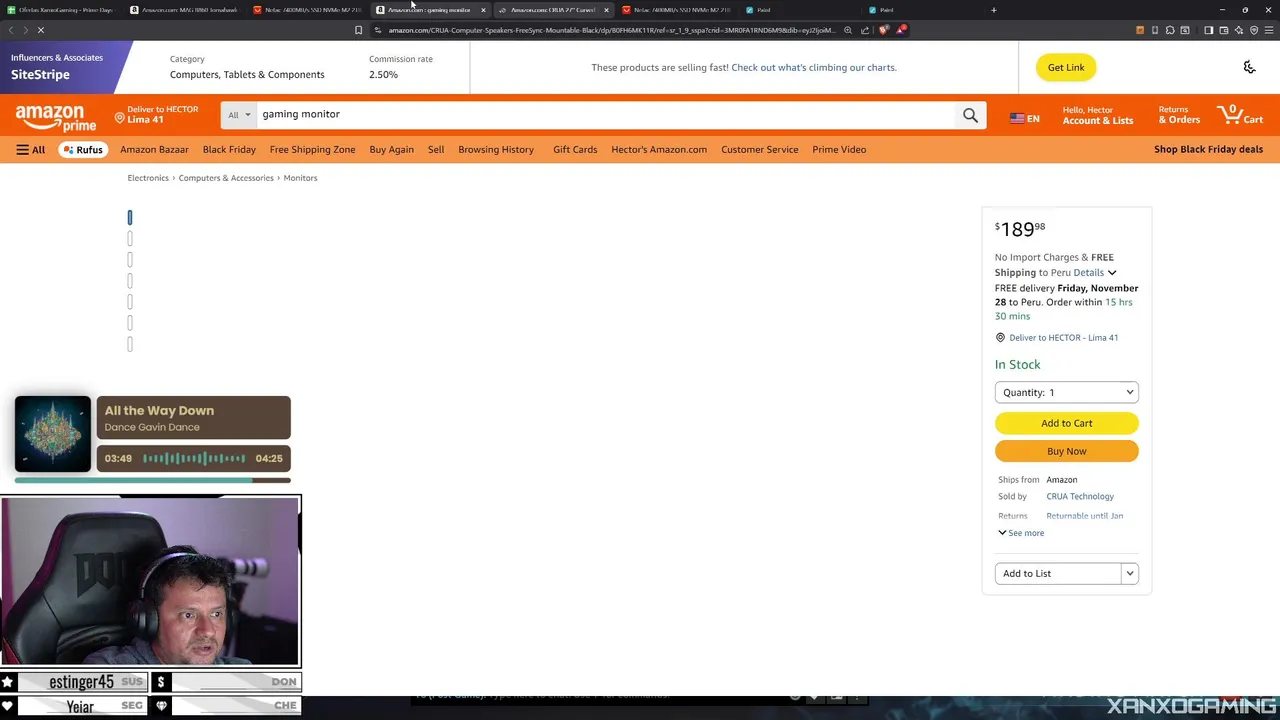Open Black Friday nav item

(229, 150)
